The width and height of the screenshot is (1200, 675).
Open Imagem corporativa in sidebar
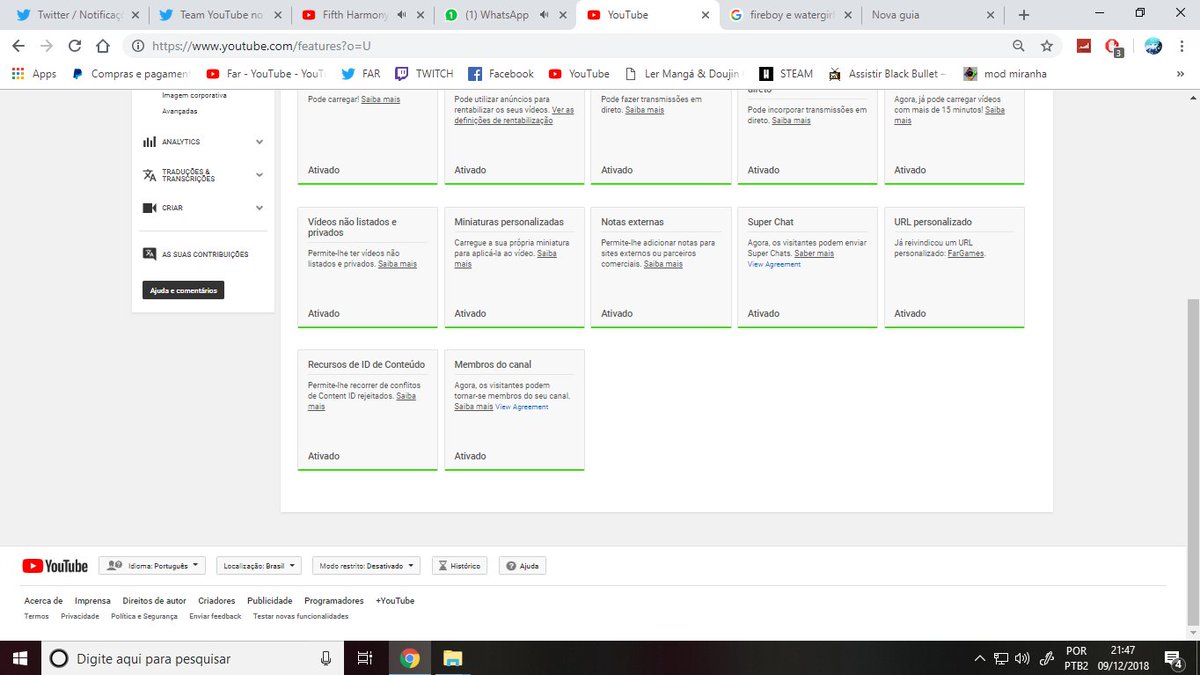point(194,95)
